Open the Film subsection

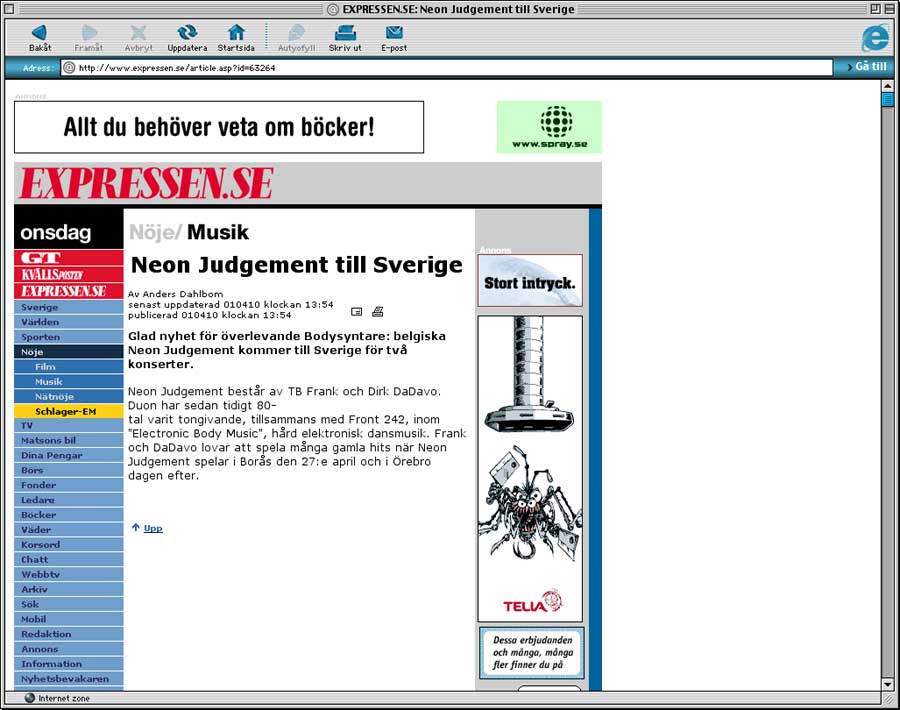click(x=68, y=367)
